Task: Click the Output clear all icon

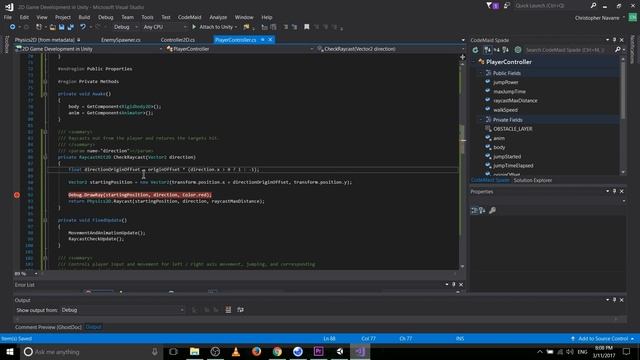Action: 228,310
